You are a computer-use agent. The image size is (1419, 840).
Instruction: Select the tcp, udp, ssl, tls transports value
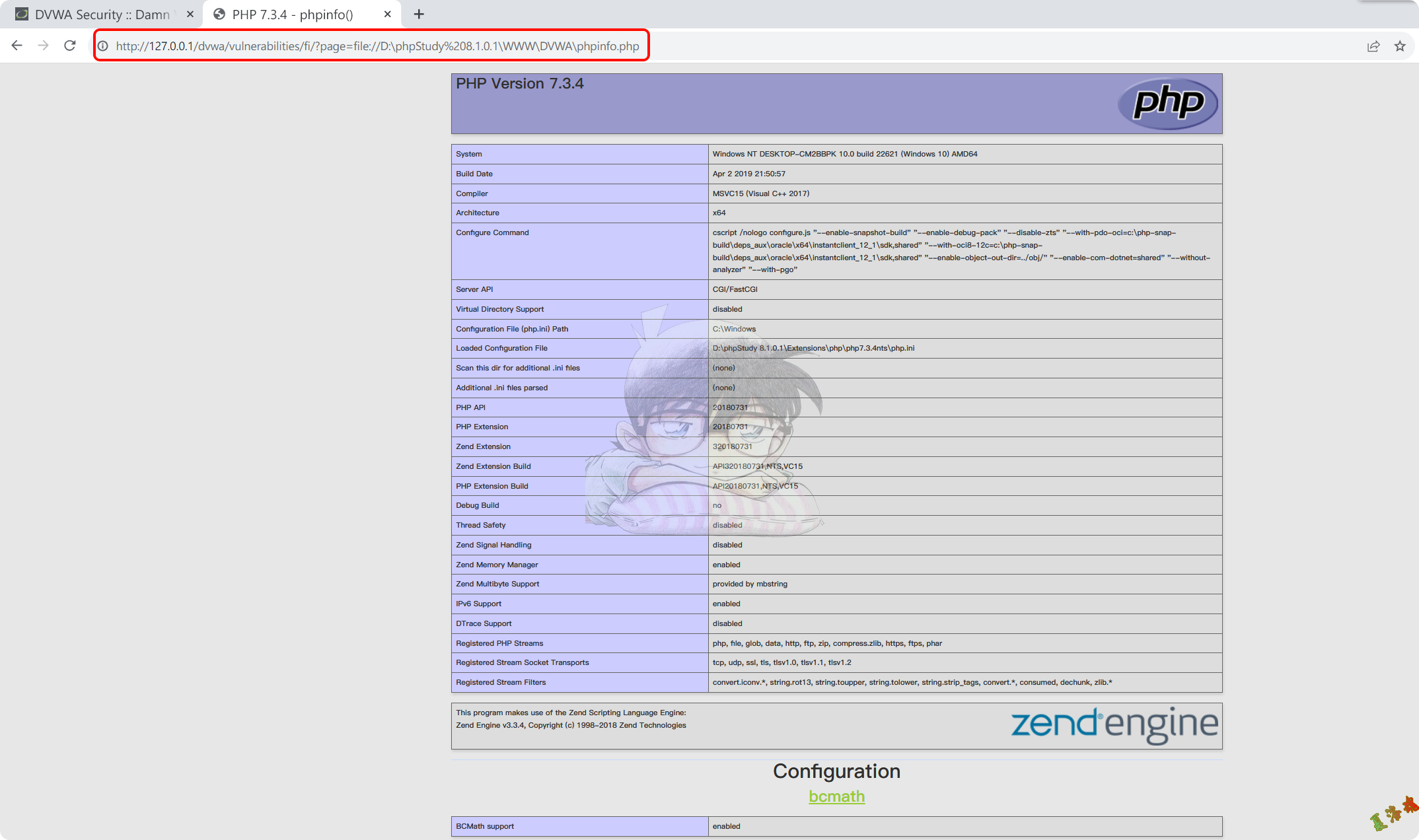(x=782, y=662)
